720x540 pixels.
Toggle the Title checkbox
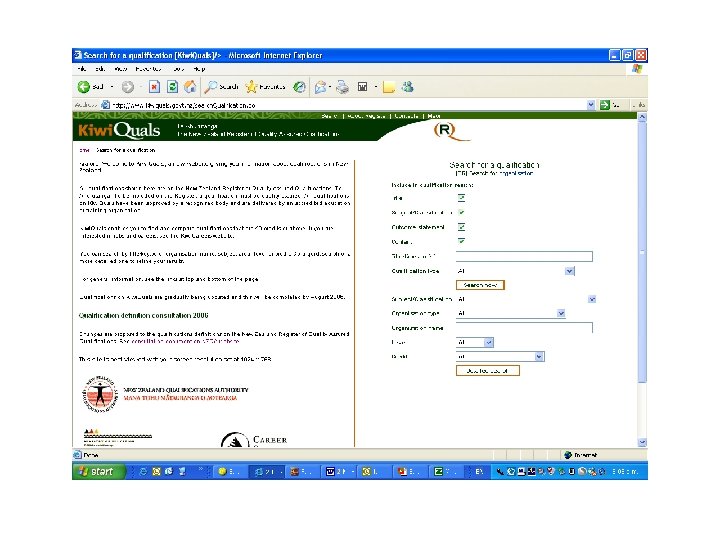click(461, 198)
